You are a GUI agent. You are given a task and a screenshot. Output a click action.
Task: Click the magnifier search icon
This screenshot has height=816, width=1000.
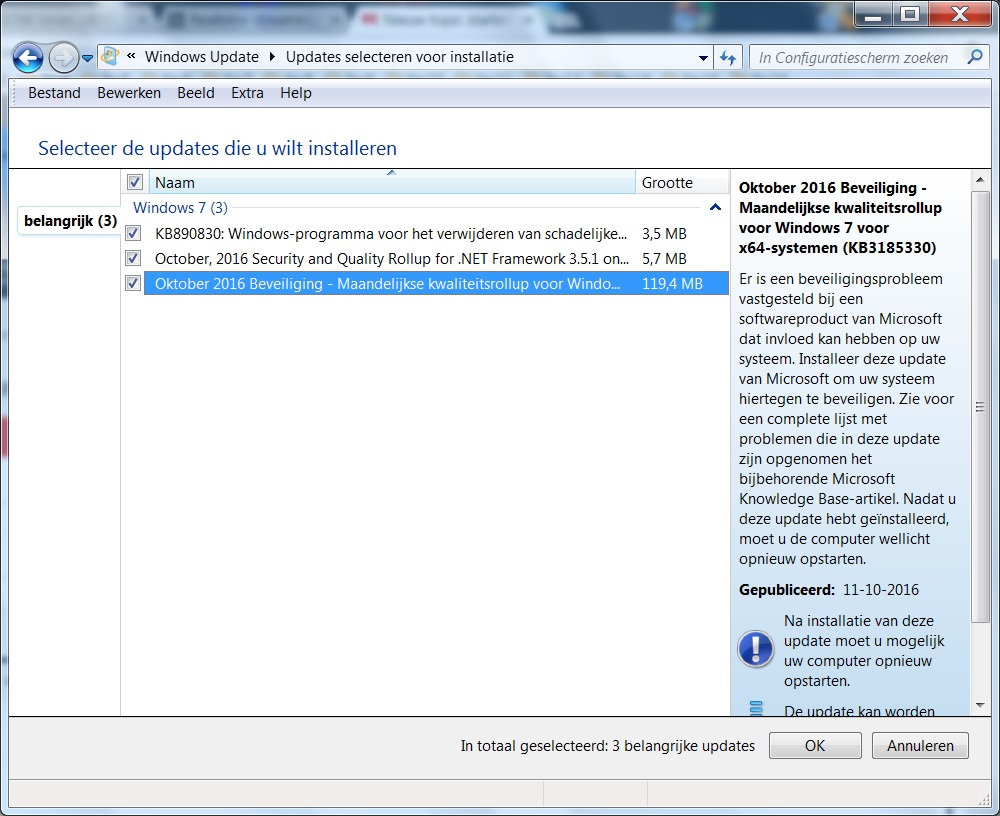tap(975, 57)
